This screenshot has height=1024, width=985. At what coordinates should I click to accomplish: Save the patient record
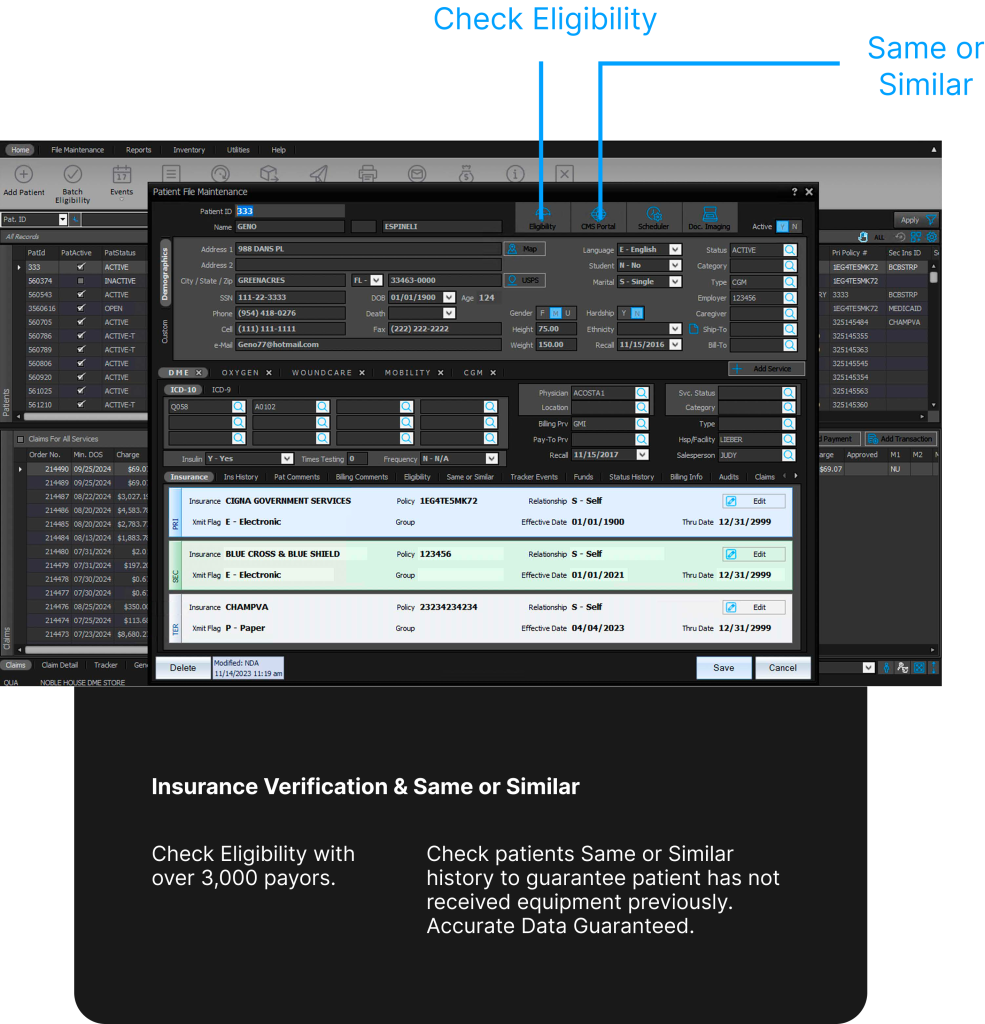[723, 668]
